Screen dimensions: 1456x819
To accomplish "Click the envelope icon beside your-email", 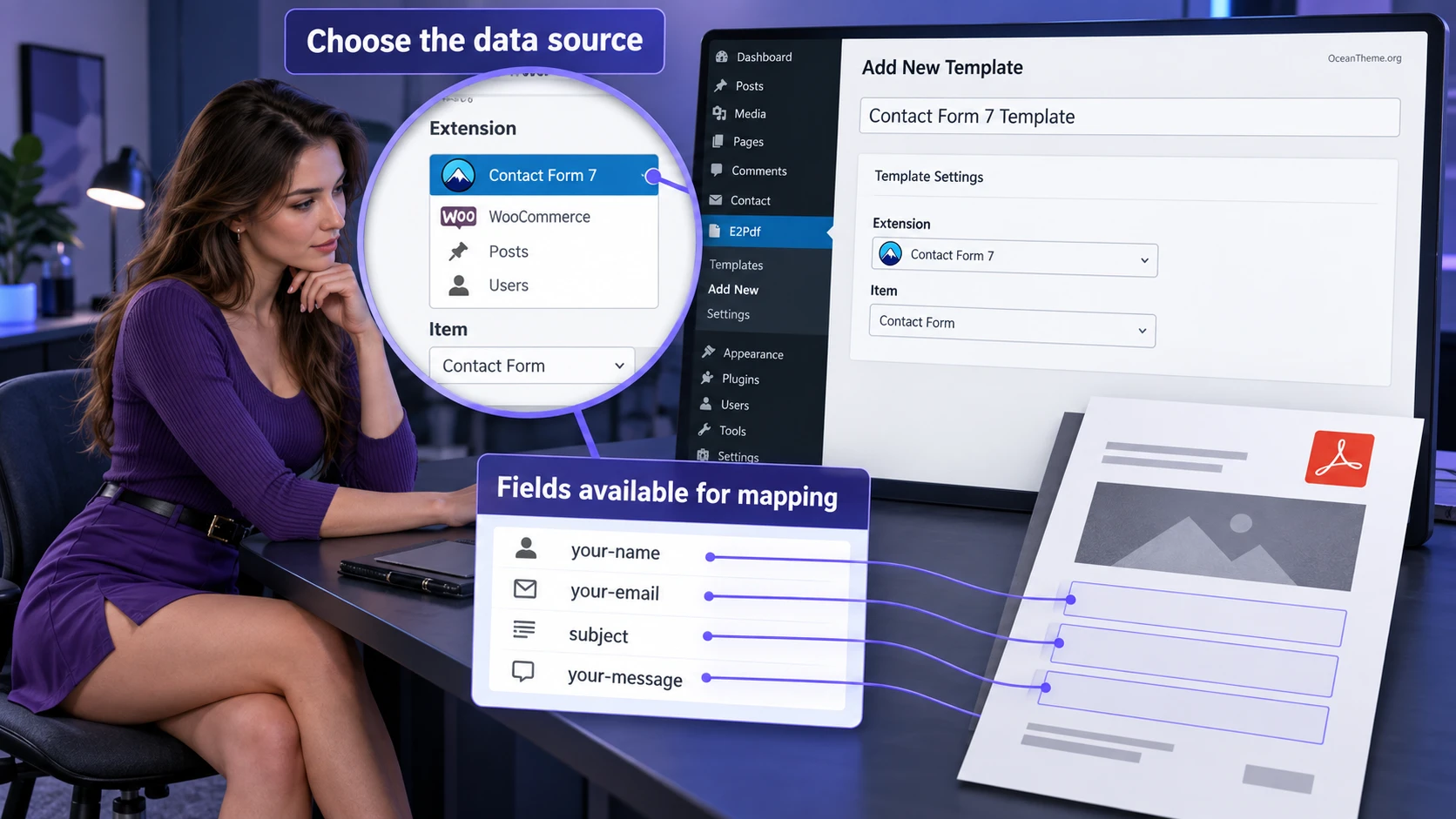I will tap(525, 589).
